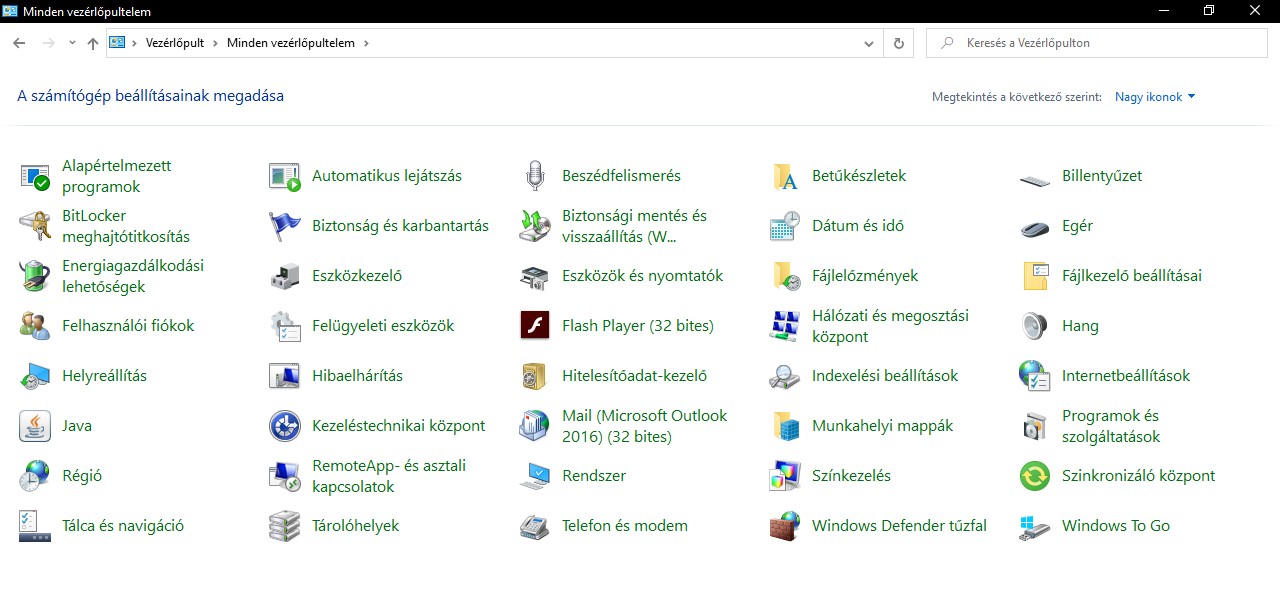This screenshot has width=1280, height=590.
Task: Open the Flash Player (32 bites) icon
Action: (535, 326)
